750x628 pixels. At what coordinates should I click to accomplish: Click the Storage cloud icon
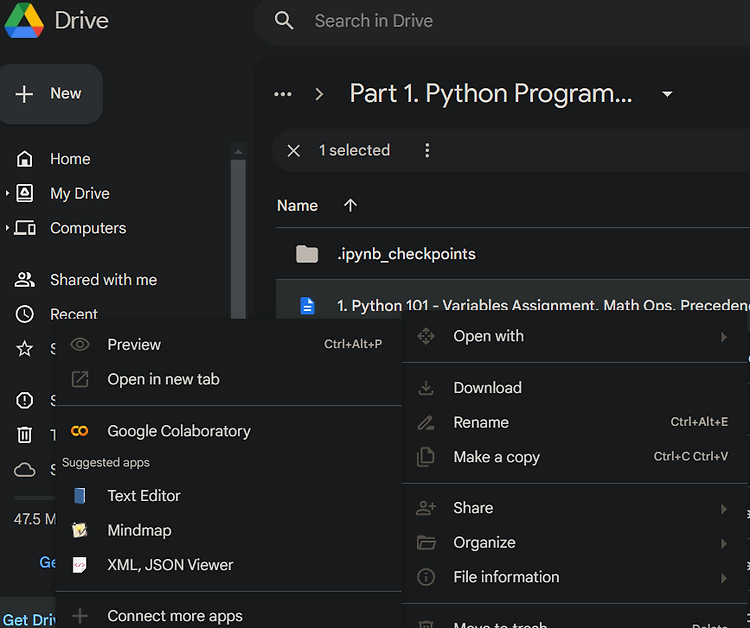coord(24,470)
